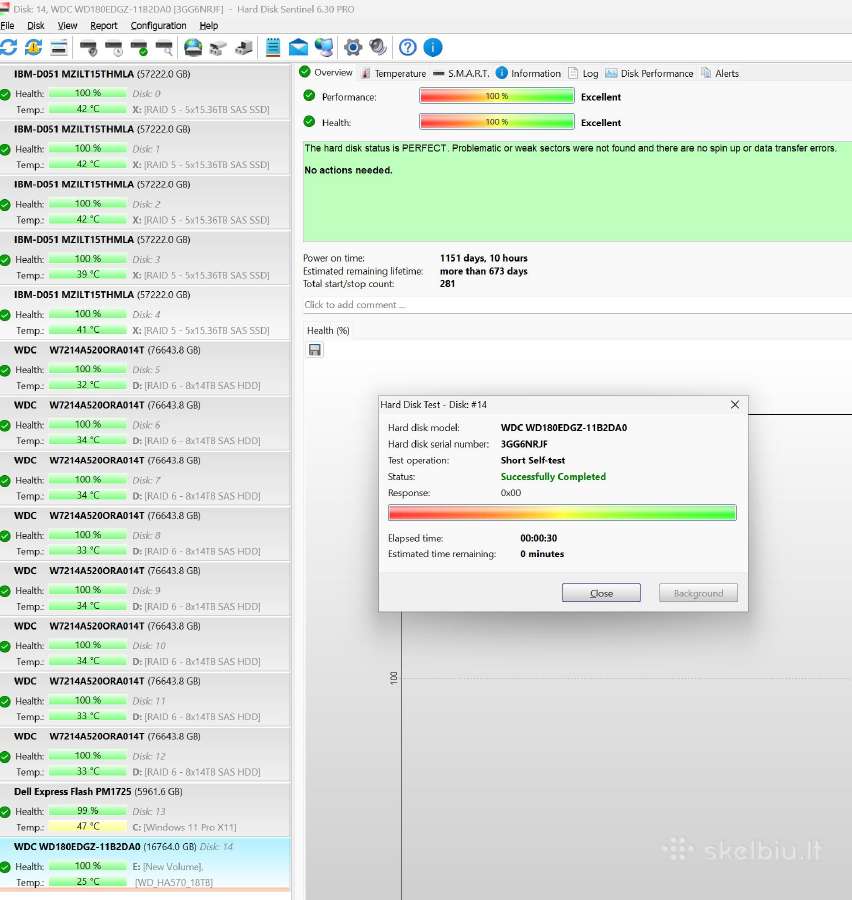Open the help question mark icon
The image size is (852, 900).
(408, 47)
